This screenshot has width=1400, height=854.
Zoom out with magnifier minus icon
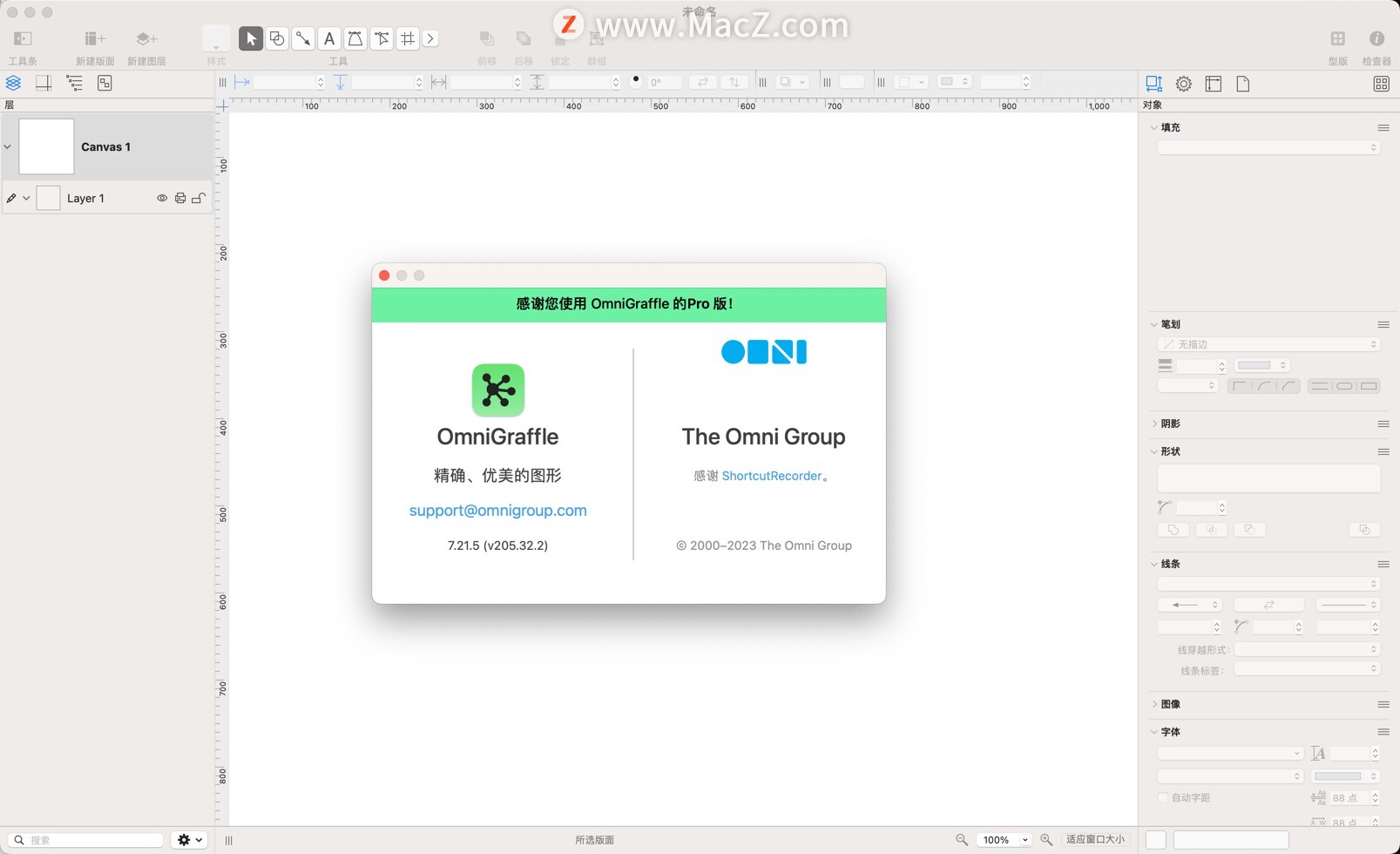(x=962, y=839)
